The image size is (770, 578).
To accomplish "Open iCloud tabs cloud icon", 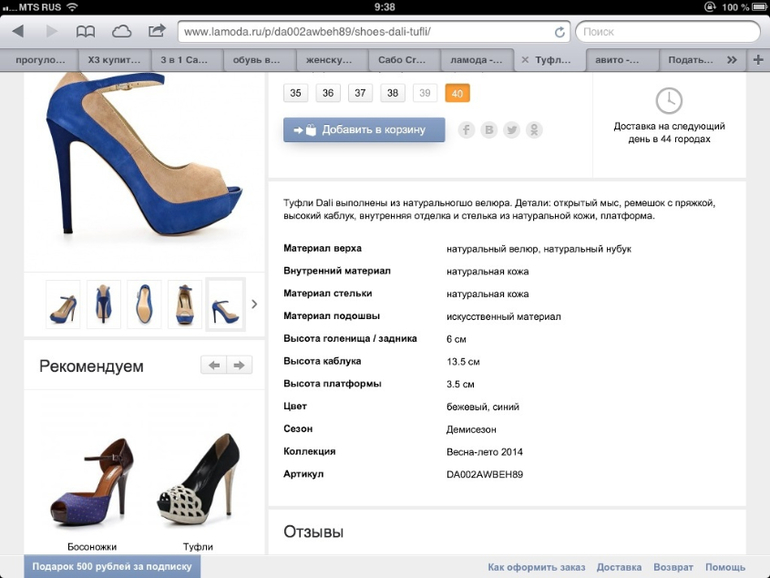I will click(121, 32).
